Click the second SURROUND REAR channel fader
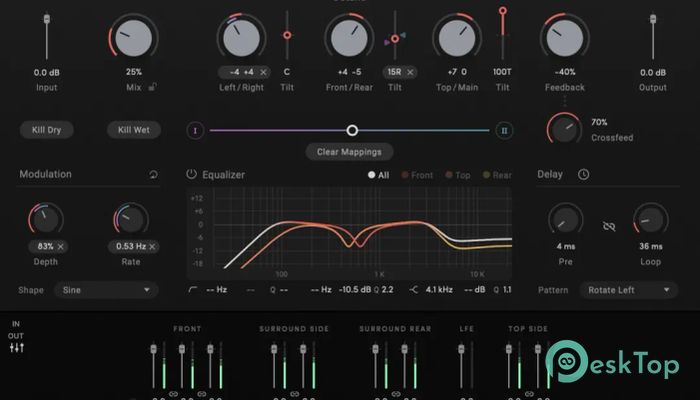 point(404,349)
